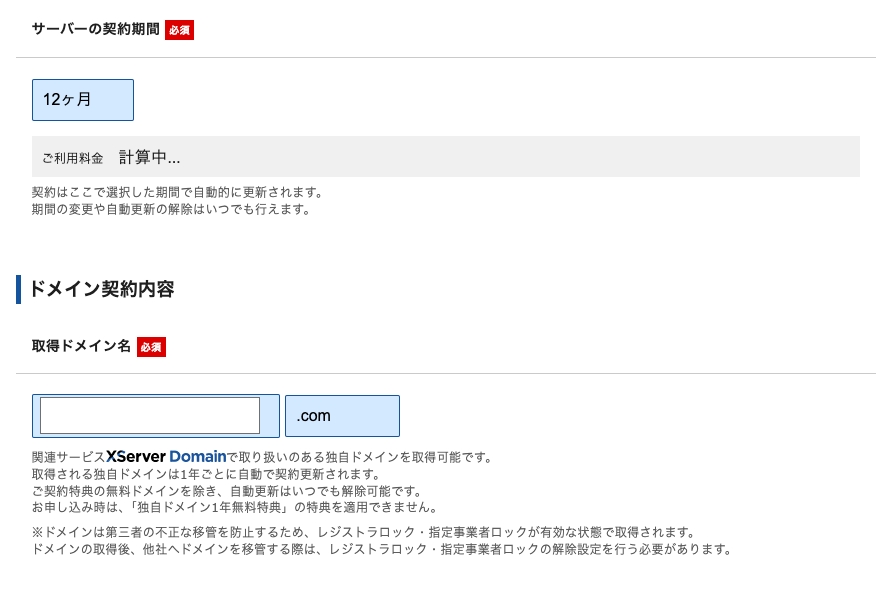Click the note about transferring domain to 他社
The width and height of the screenshot is (894, 611).
click(x=382, y=549)
